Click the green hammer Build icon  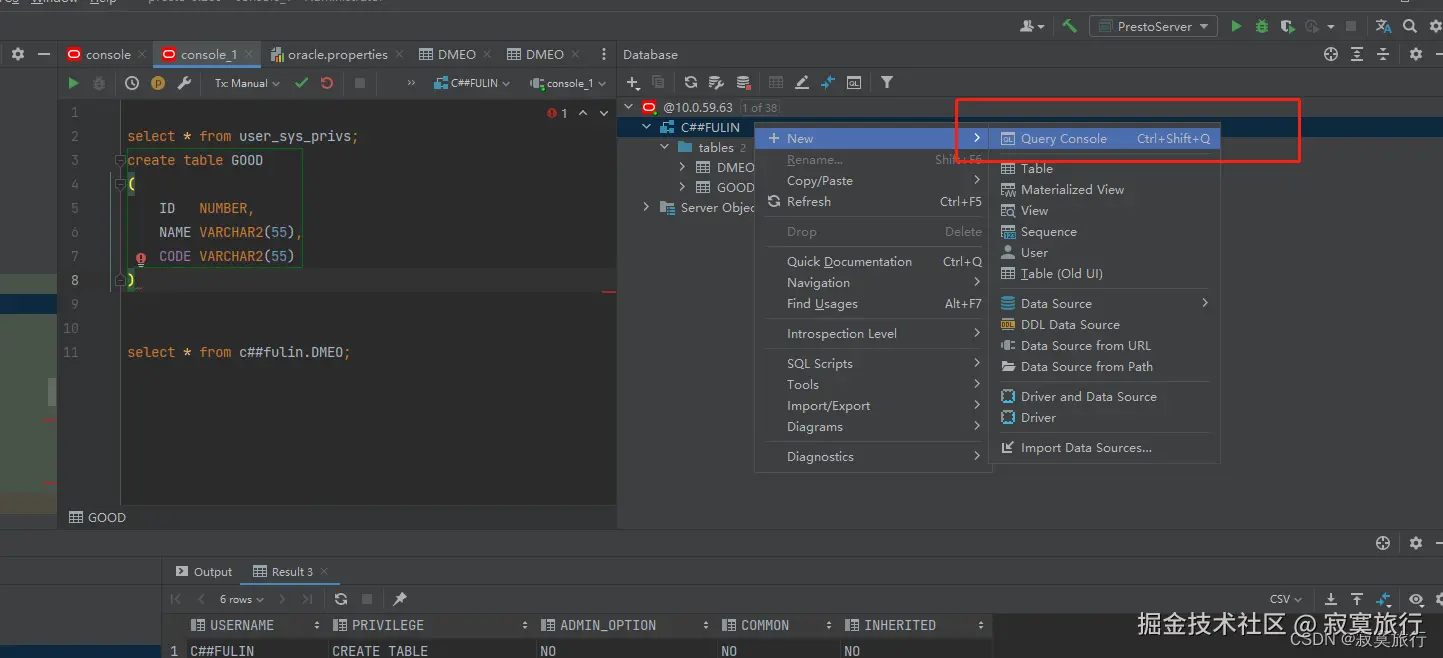tap(1069, 27)
